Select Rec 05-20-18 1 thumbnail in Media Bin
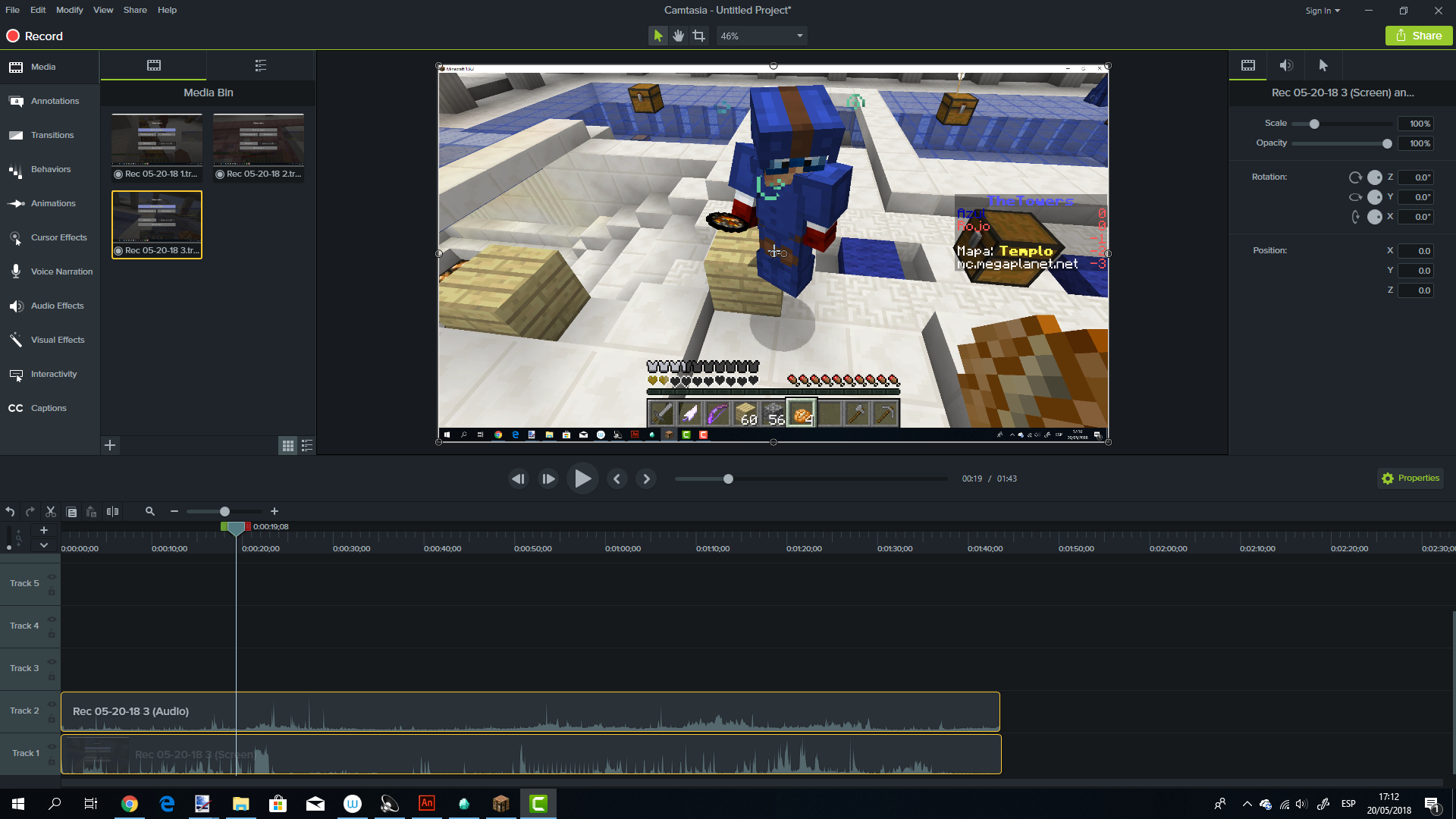The image size is (1456, 819). point(157,147)
